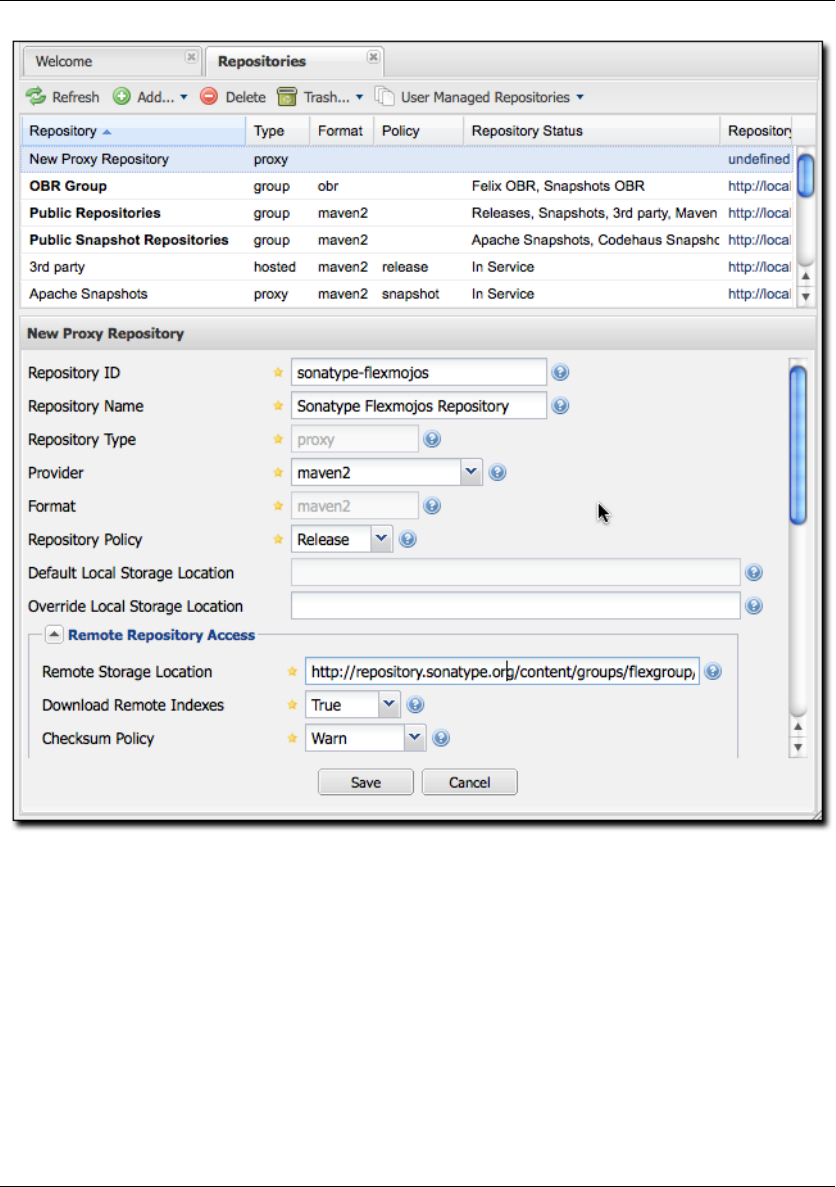Click the red Delete icon
The height and width of the screenshot is (1187, 836).
209,97
